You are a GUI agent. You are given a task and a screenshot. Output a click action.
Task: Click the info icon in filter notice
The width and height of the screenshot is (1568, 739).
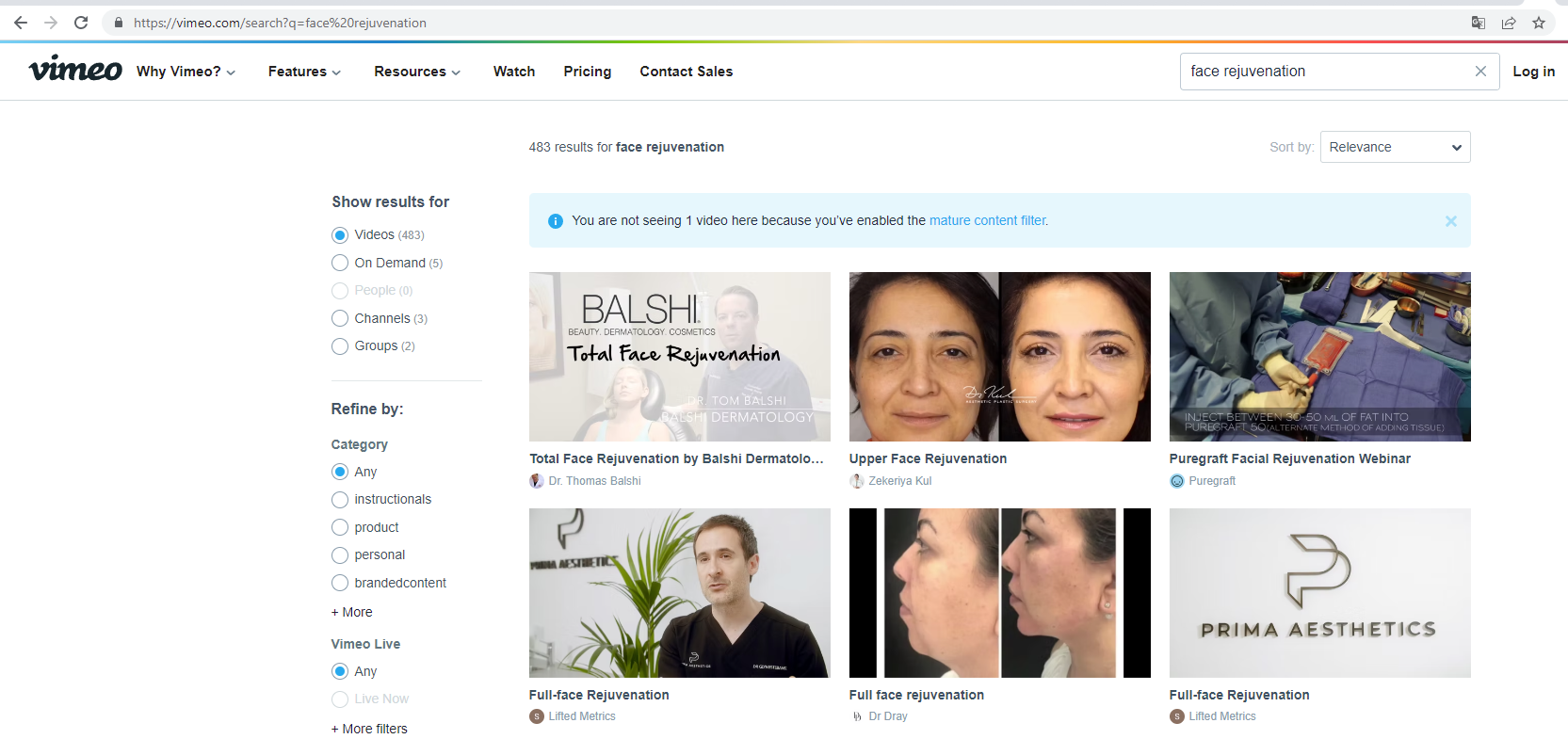click(556, 221)
